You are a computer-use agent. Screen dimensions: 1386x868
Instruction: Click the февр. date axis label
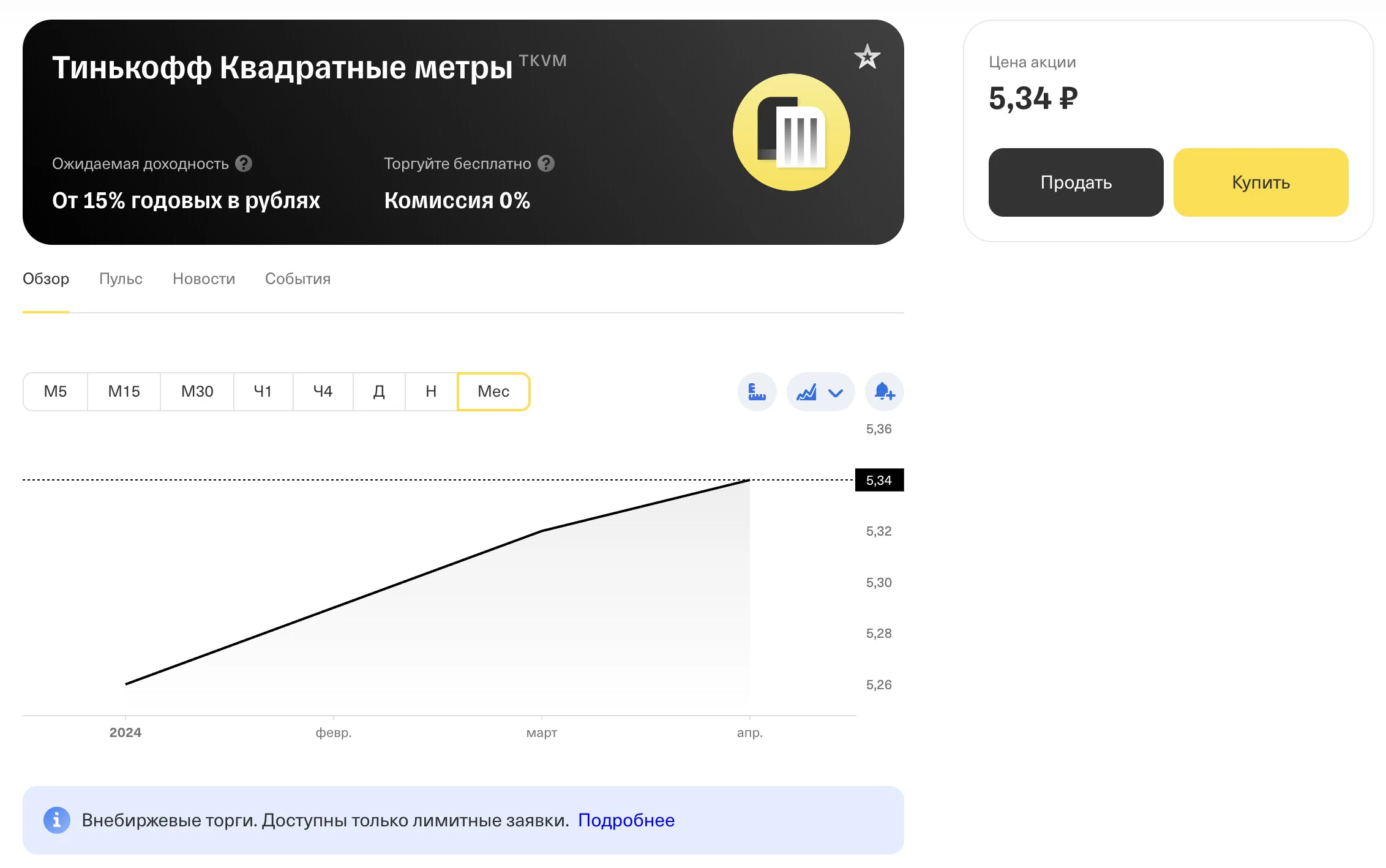pos(334,733)
